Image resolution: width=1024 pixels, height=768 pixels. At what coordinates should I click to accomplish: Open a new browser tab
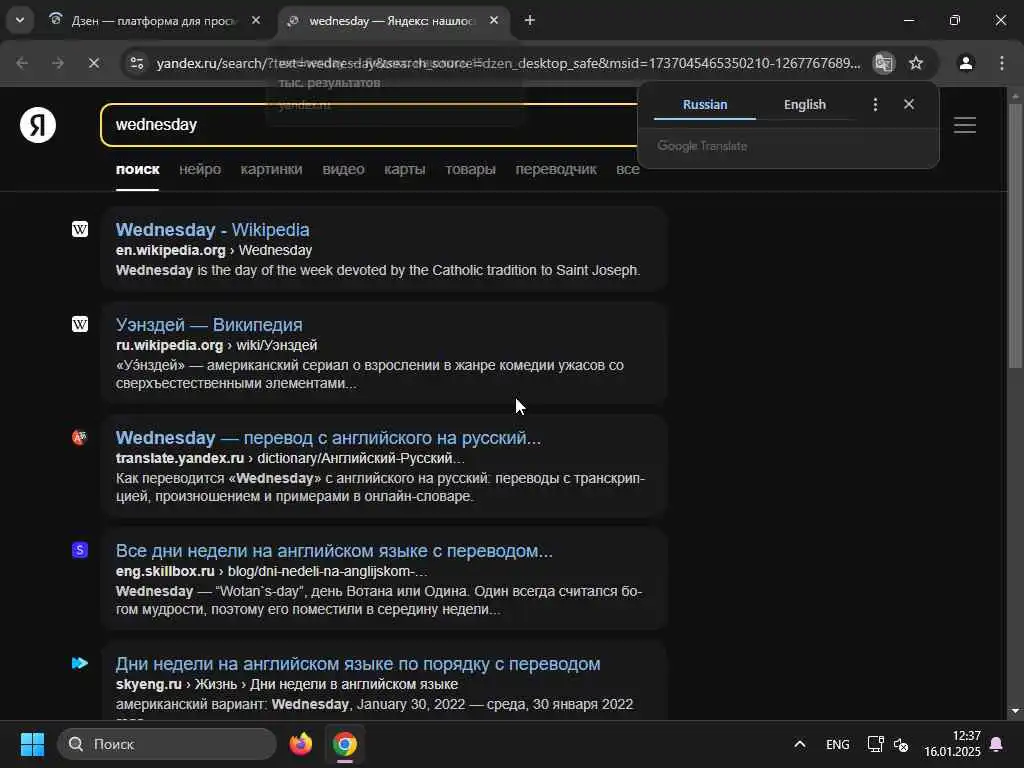click(530, 20)
